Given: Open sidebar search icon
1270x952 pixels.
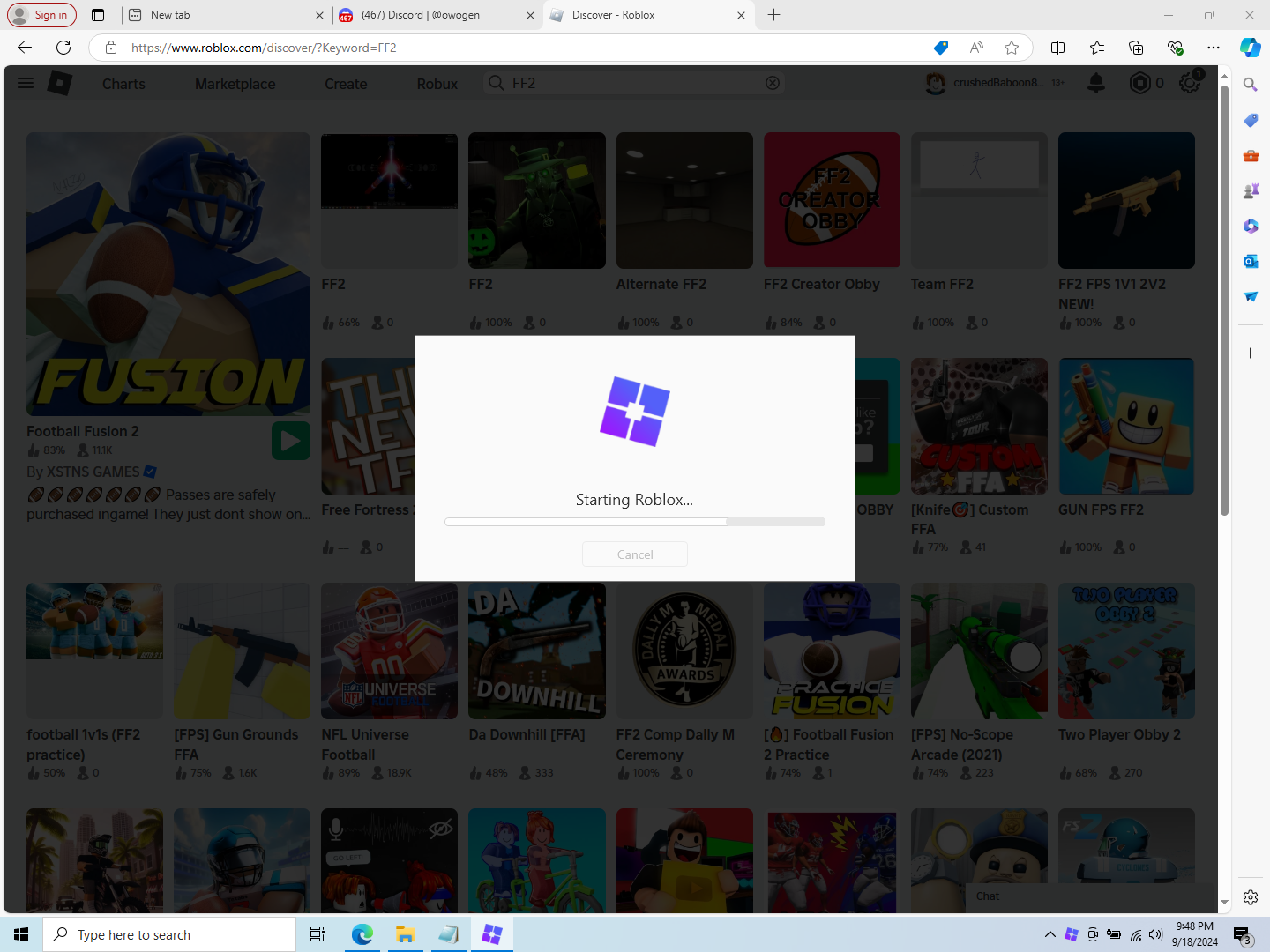Looking at the screenshot, I should point(1251,85).
